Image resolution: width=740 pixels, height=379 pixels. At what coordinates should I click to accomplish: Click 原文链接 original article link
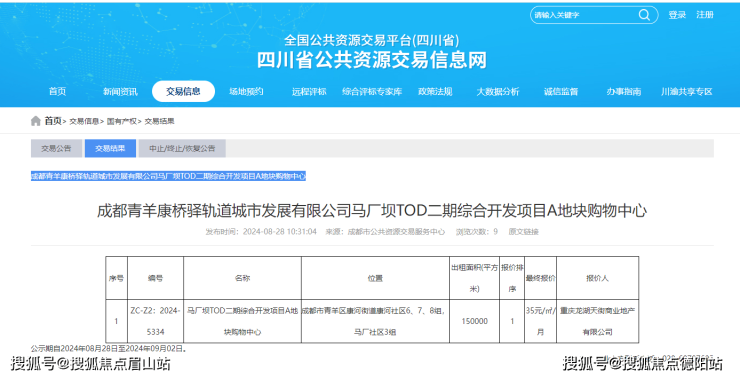tap(523, 232)
